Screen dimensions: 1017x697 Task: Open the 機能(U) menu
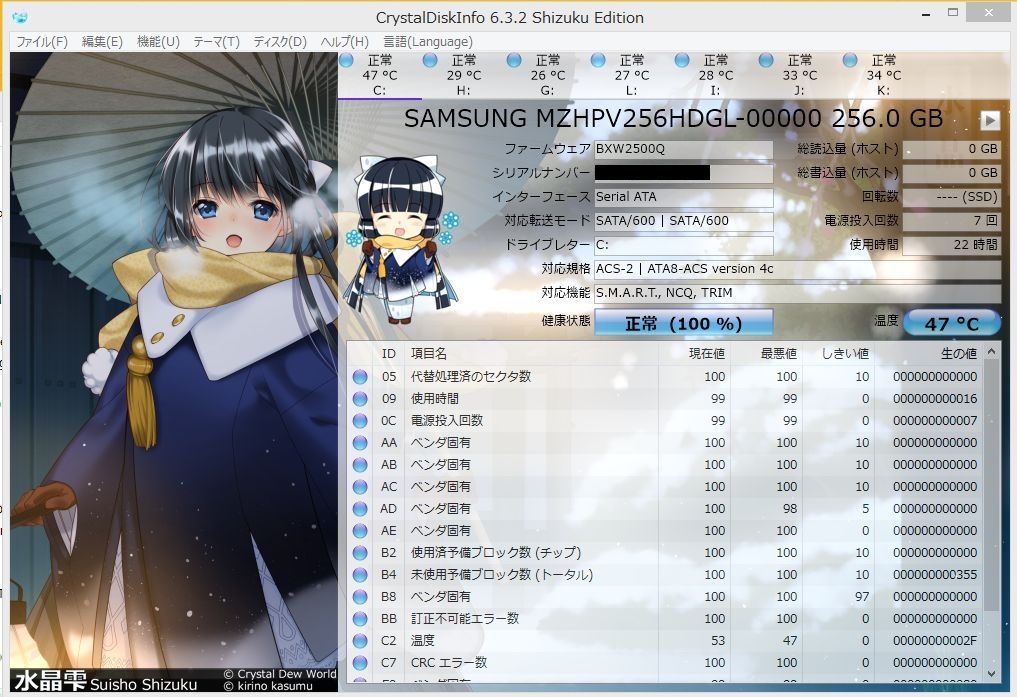point(158,41)
